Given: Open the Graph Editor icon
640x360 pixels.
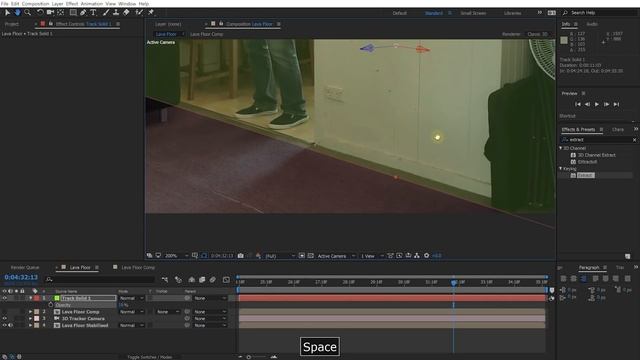Looking at the screenshot, I should (x=226, y=280).
